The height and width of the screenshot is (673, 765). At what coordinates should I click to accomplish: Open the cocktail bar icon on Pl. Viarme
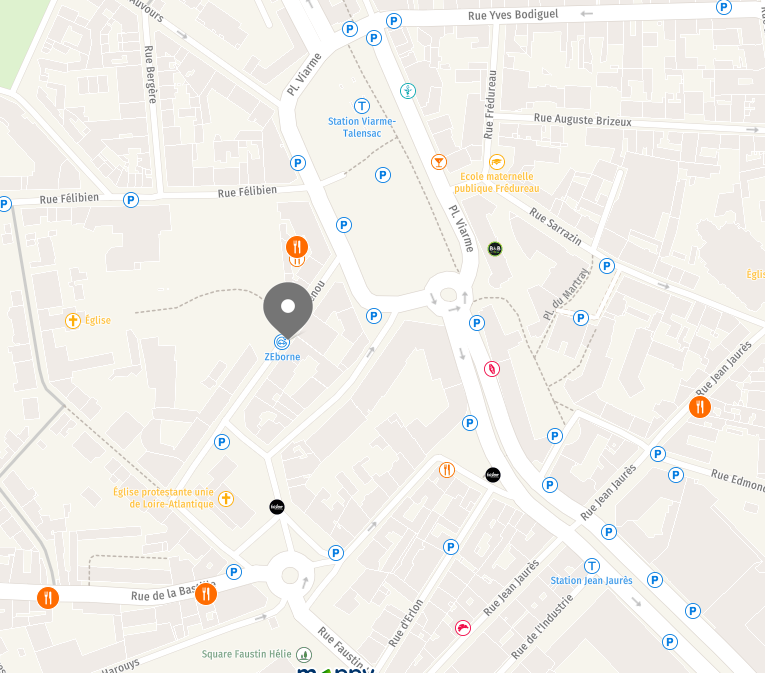[x=439, y=162]
